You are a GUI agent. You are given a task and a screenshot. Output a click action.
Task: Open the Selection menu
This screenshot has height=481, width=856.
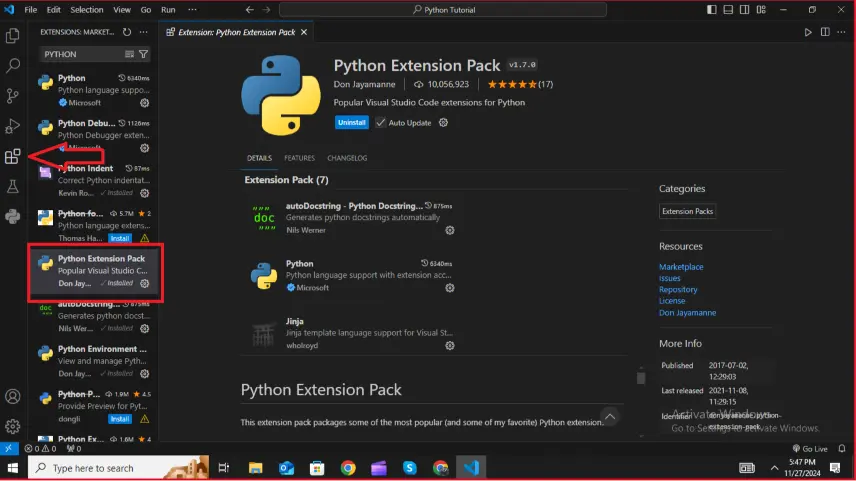coord(86,10)
